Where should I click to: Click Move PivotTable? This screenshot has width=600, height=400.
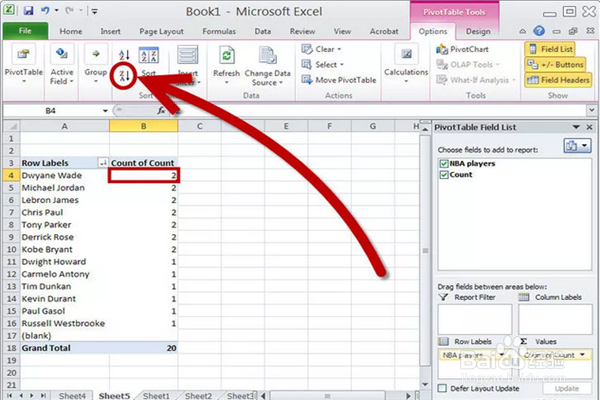point(339,80)
